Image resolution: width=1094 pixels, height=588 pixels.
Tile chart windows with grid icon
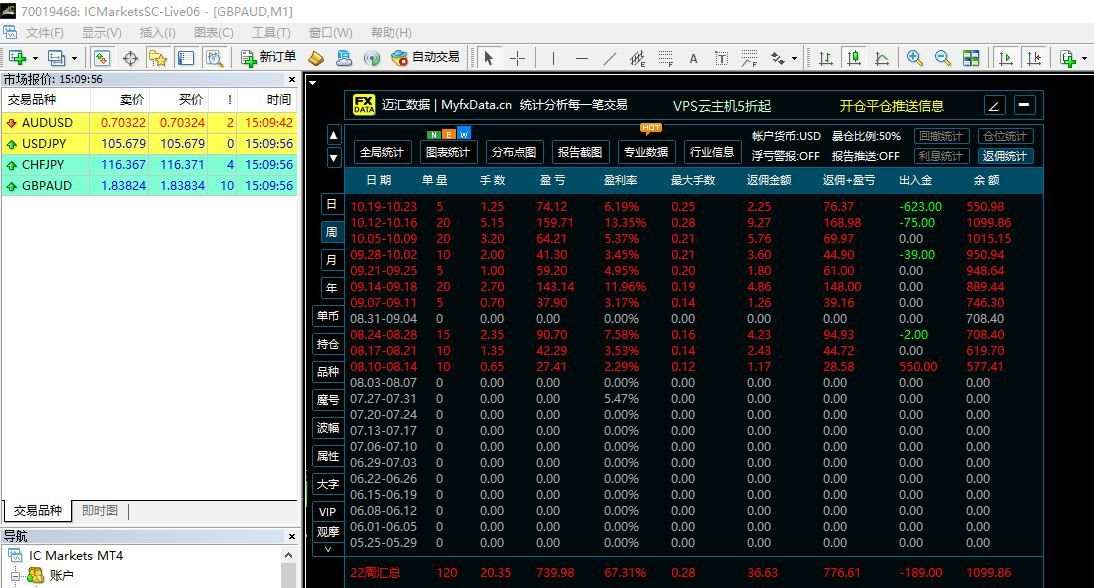click(x=971, y=58)
